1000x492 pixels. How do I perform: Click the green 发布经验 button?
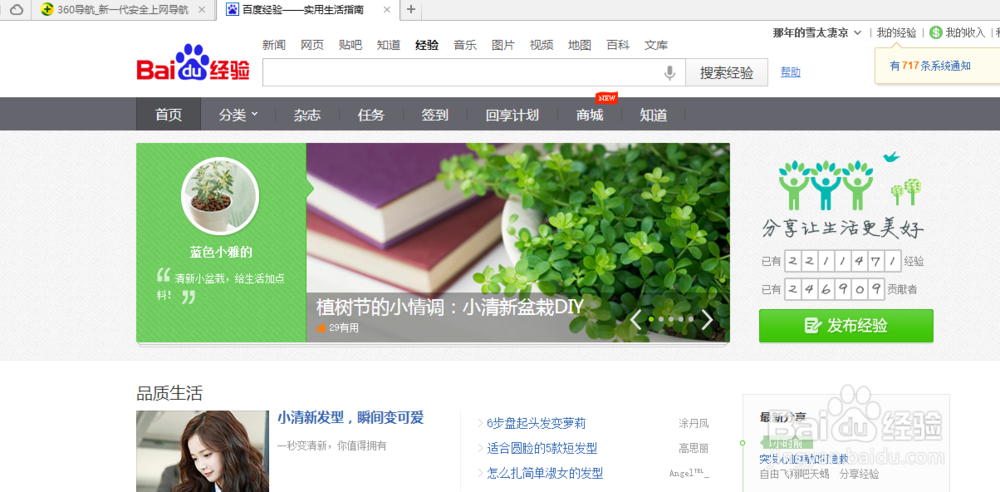(846, 325)
